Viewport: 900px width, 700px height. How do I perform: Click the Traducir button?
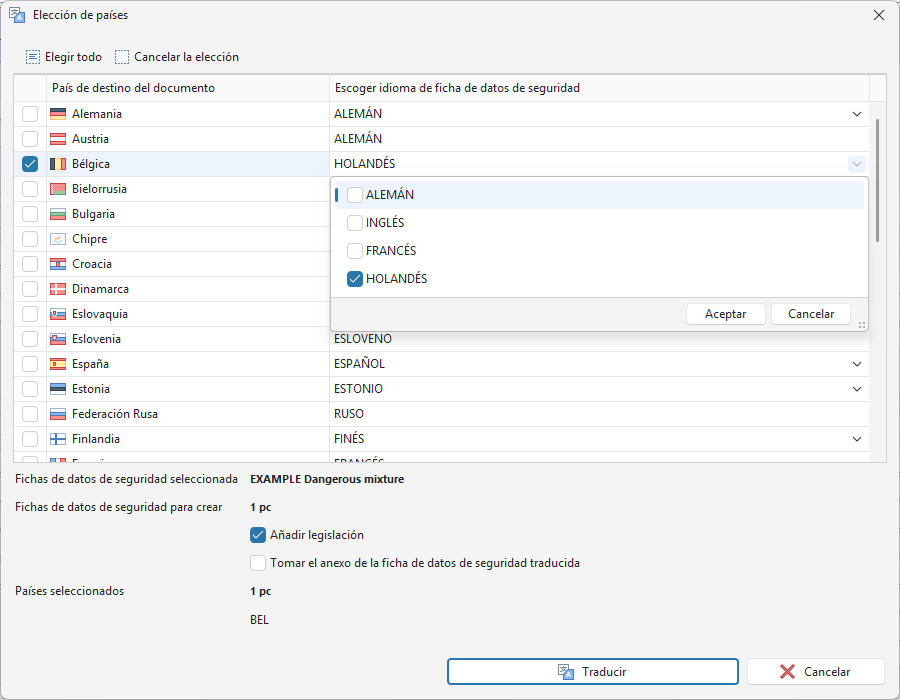(x=592, y=671)
